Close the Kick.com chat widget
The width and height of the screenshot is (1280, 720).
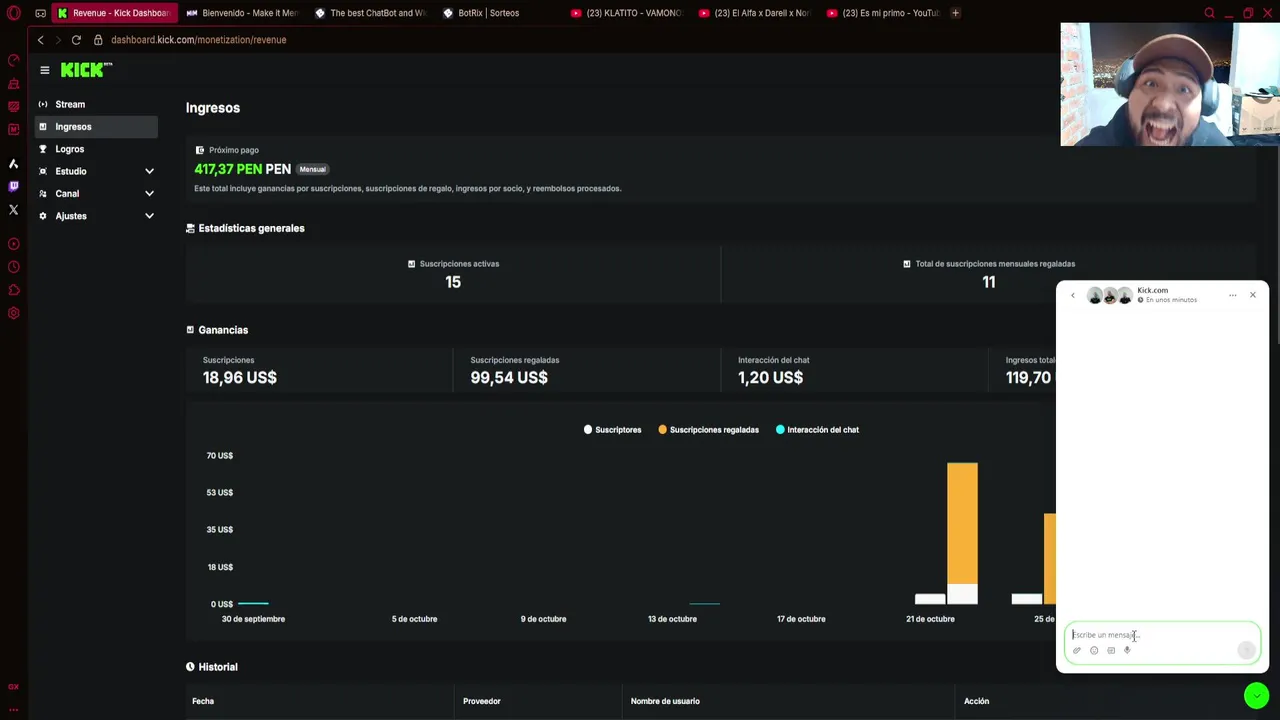1252,295
